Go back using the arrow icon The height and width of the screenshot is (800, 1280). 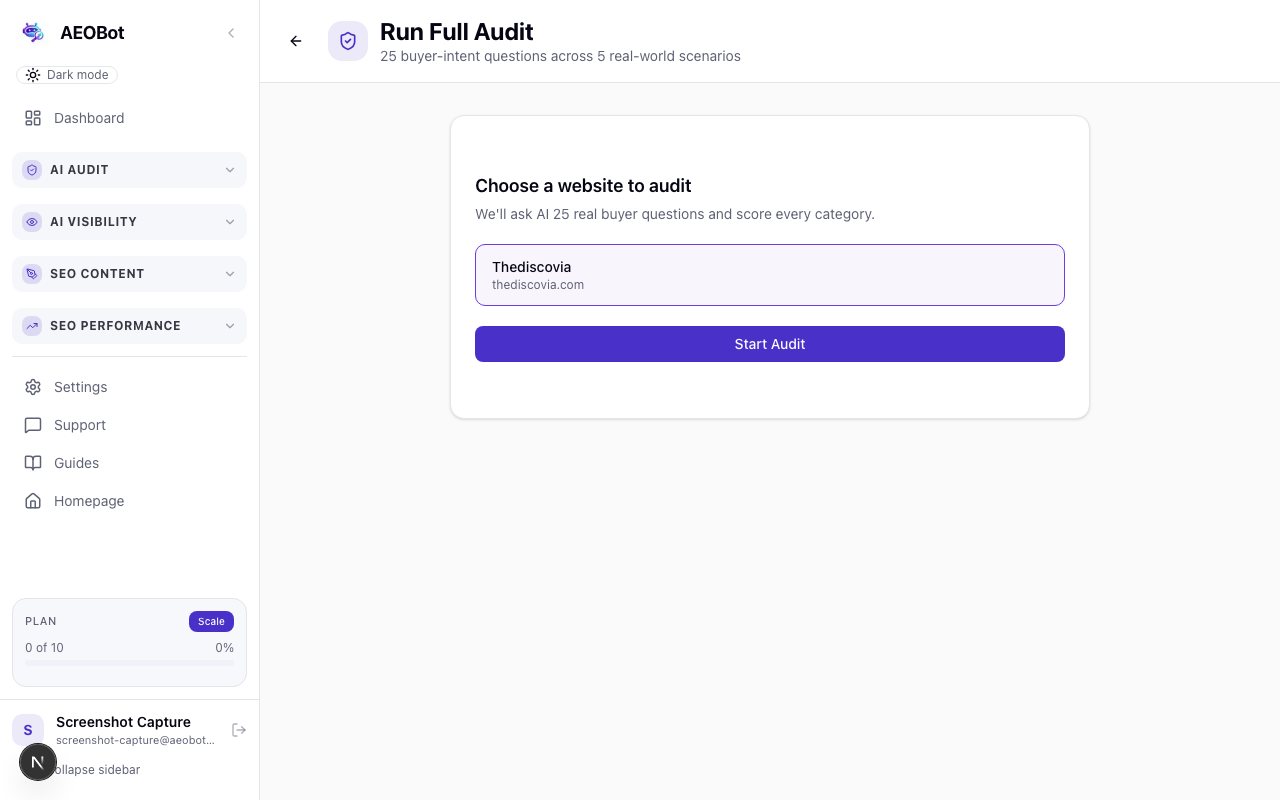[x=296, y=41]
